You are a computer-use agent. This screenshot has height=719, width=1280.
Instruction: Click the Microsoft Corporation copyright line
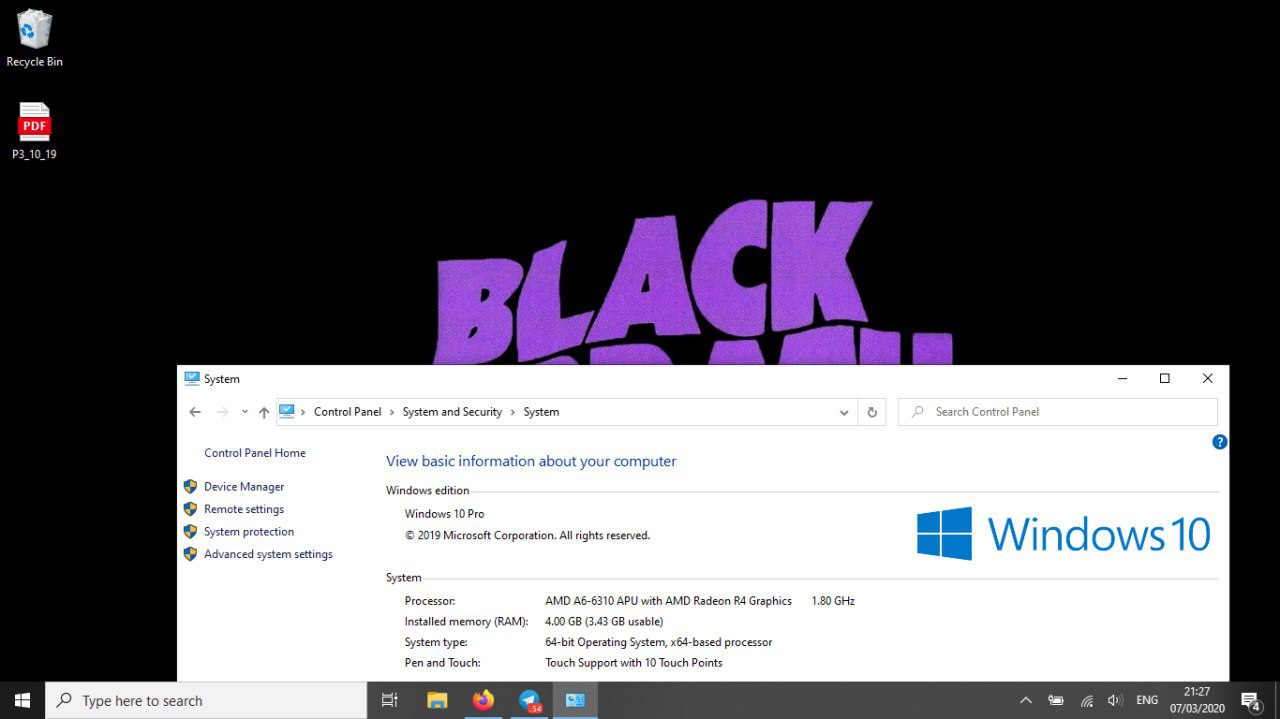527,535
